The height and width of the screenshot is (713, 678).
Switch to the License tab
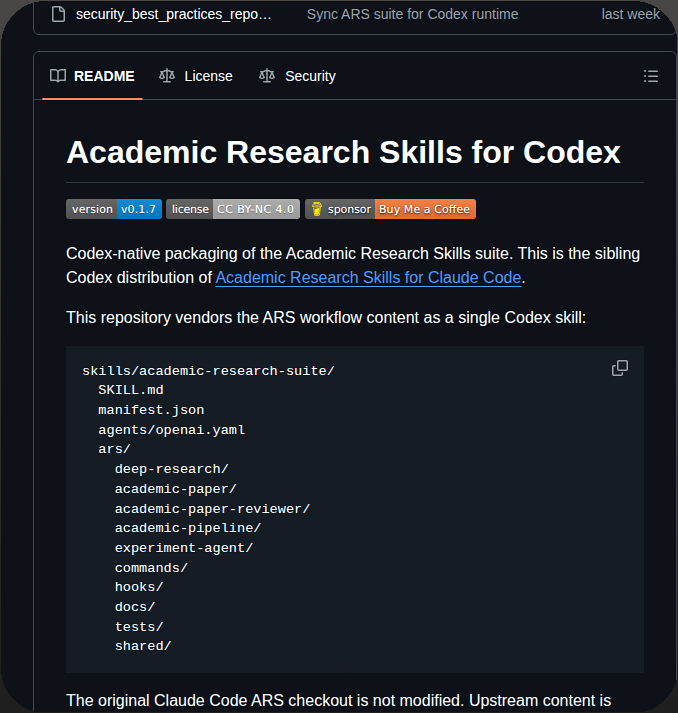point(196,76)
